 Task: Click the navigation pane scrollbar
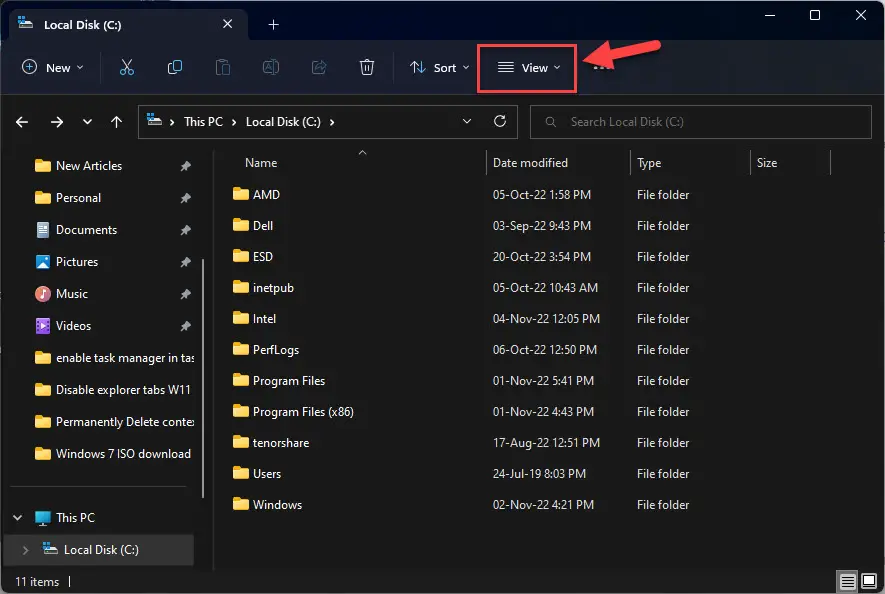(203, 378)
